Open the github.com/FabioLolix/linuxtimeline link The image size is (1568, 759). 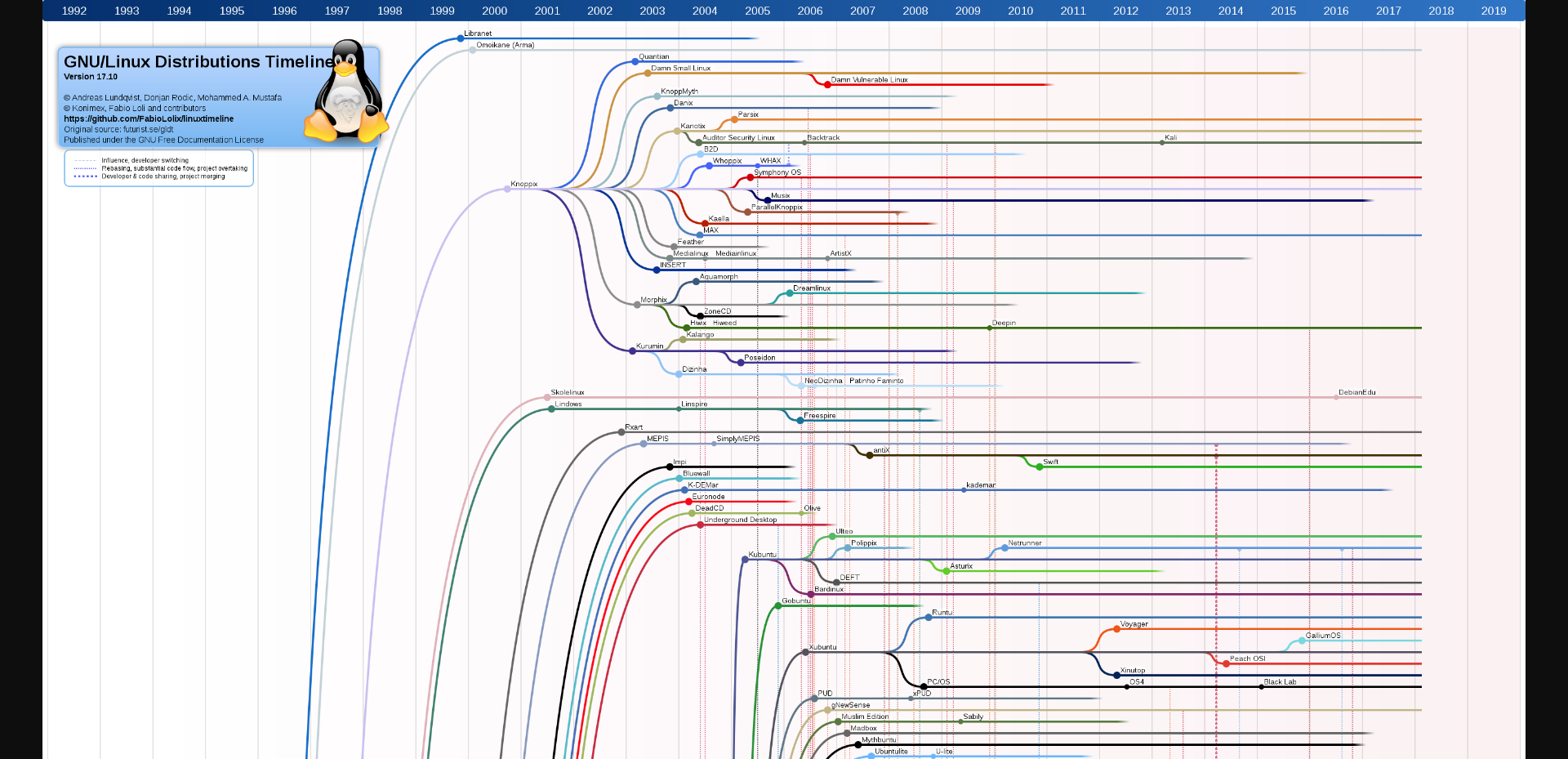(149, 118)
